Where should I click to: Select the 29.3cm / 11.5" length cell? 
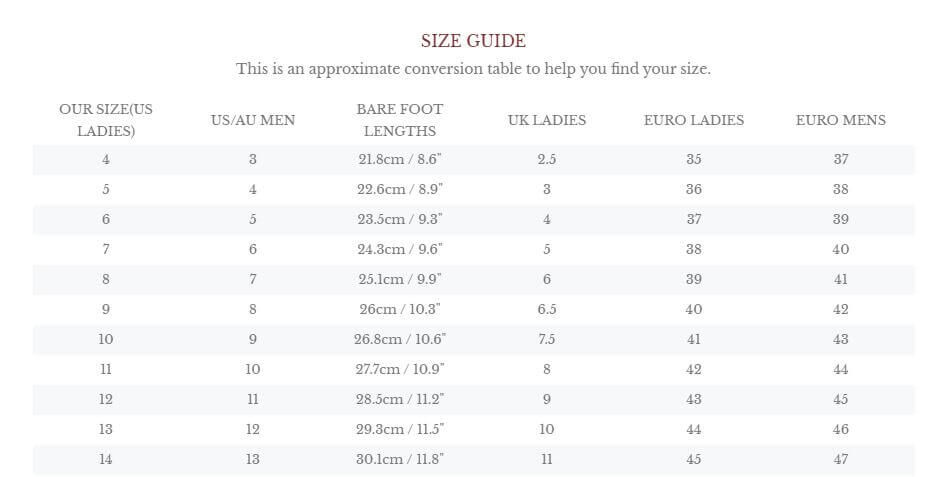400,430
